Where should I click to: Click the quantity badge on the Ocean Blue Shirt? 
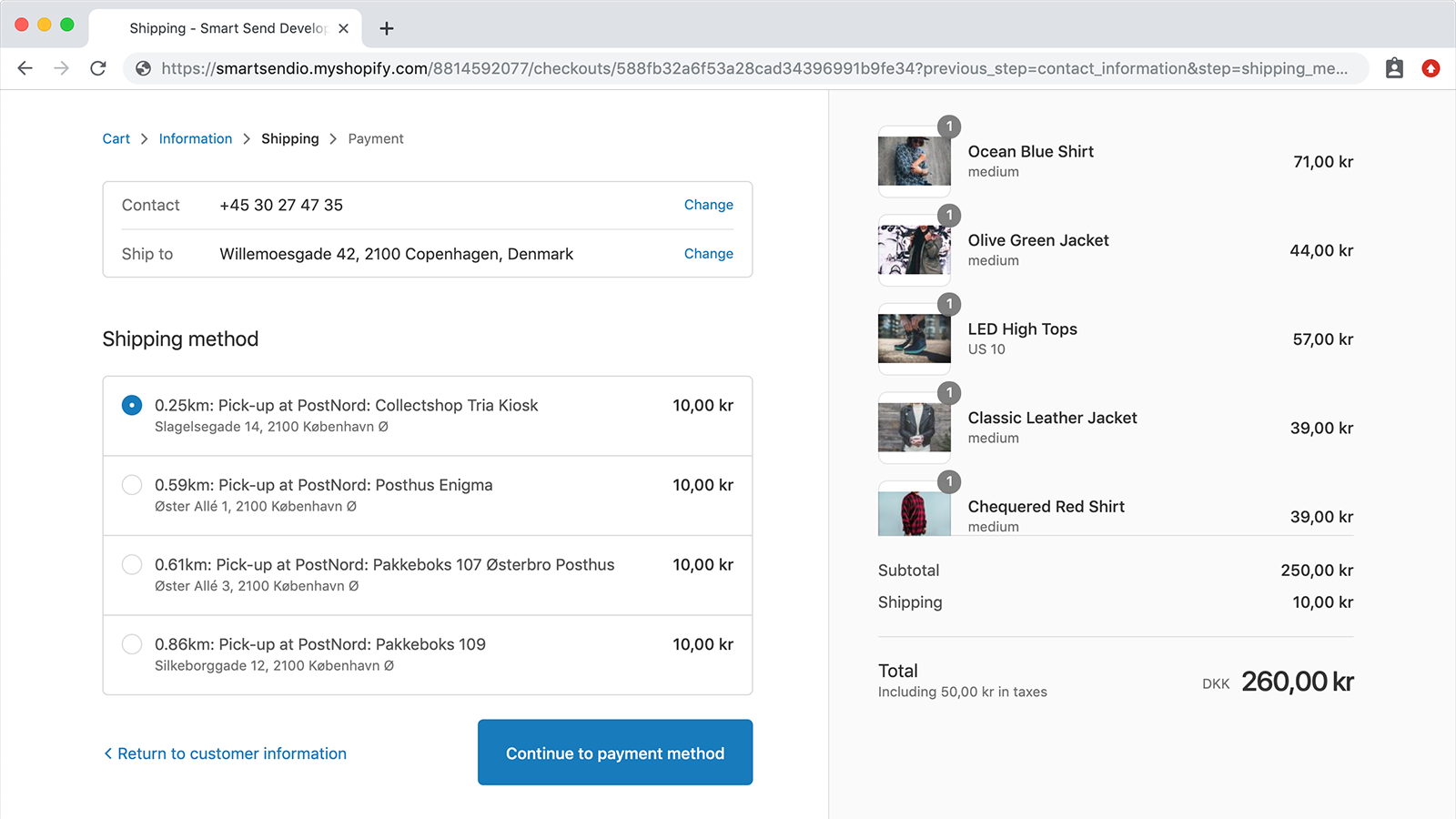coord(949,126)
